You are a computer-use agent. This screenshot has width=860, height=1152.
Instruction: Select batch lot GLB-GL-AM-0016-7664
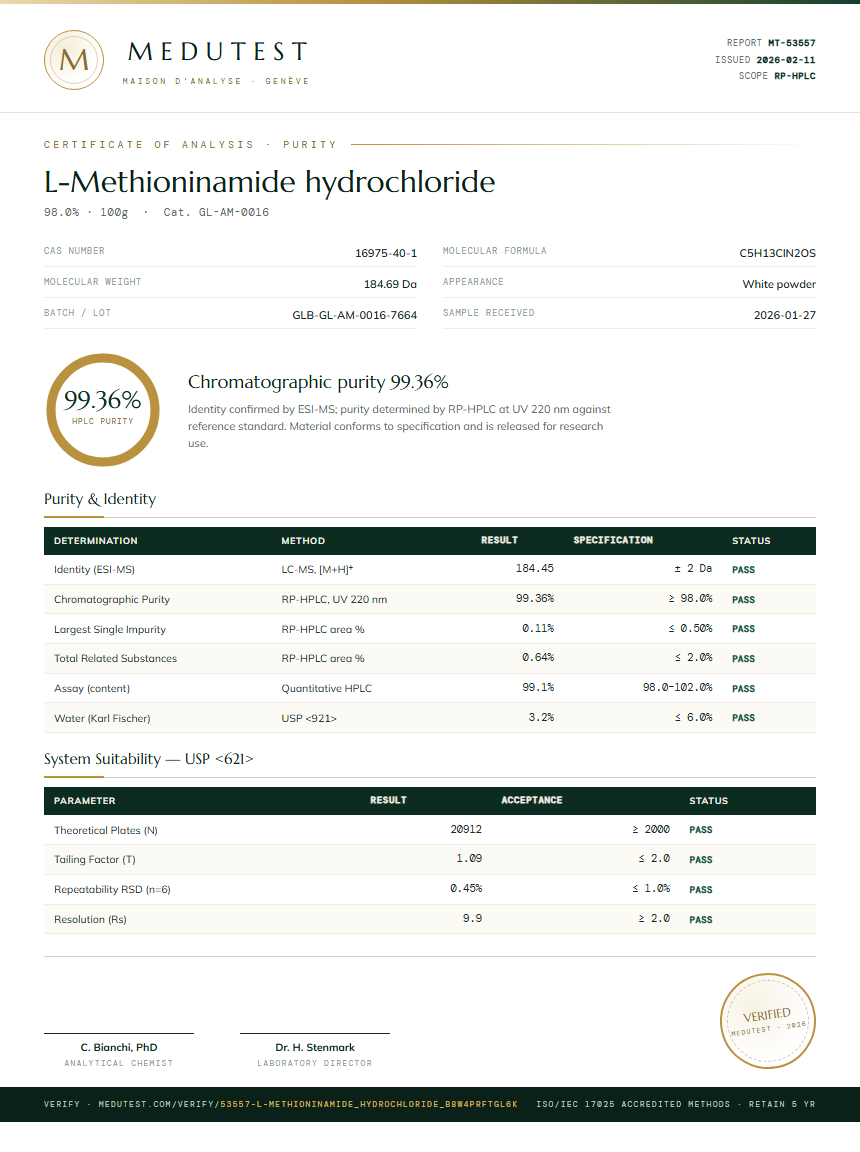pos(354,315)
